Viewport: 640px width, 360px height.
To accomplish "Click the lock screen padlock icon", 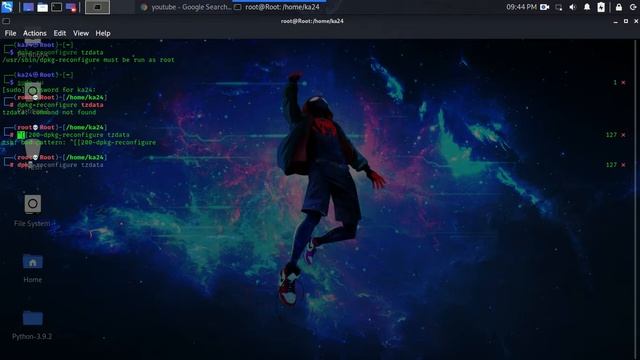I will (x=619, y=7).
